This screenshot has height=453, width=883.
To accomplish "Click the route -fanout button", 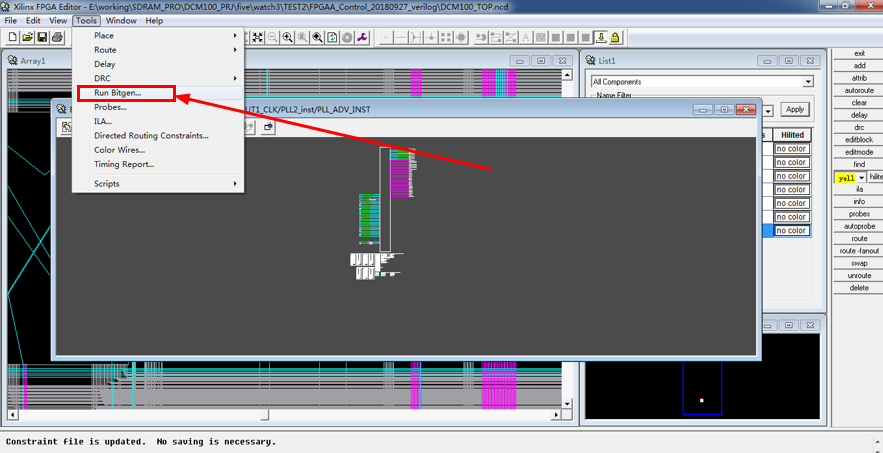I will point(859,251).
